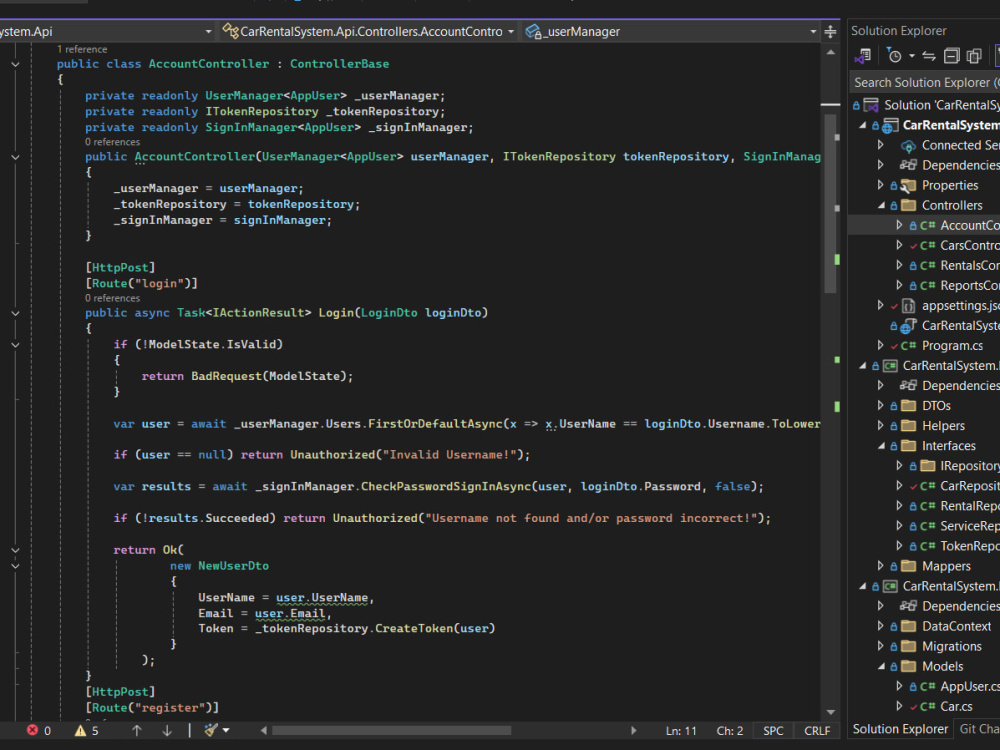Select the Solution 'CarRentalSy...' root node
The width and height of the screenshot is (1000, 750).
[941, 105]
